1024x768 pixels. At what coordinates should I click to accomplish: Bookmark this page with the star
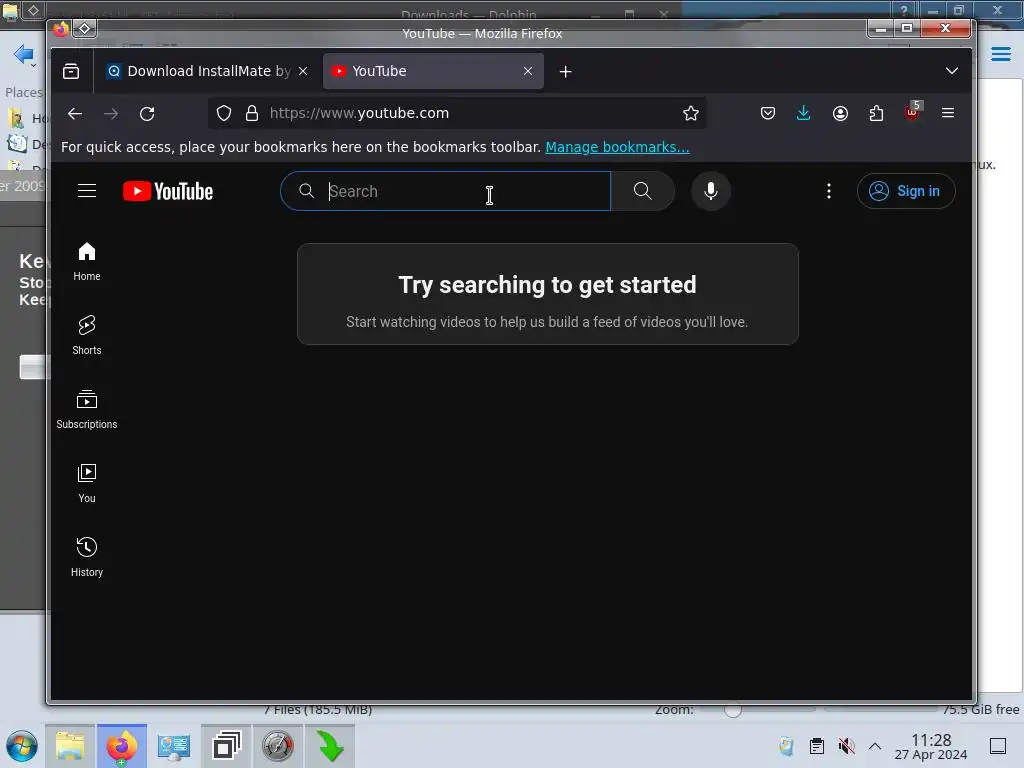(x=690, y=114)
